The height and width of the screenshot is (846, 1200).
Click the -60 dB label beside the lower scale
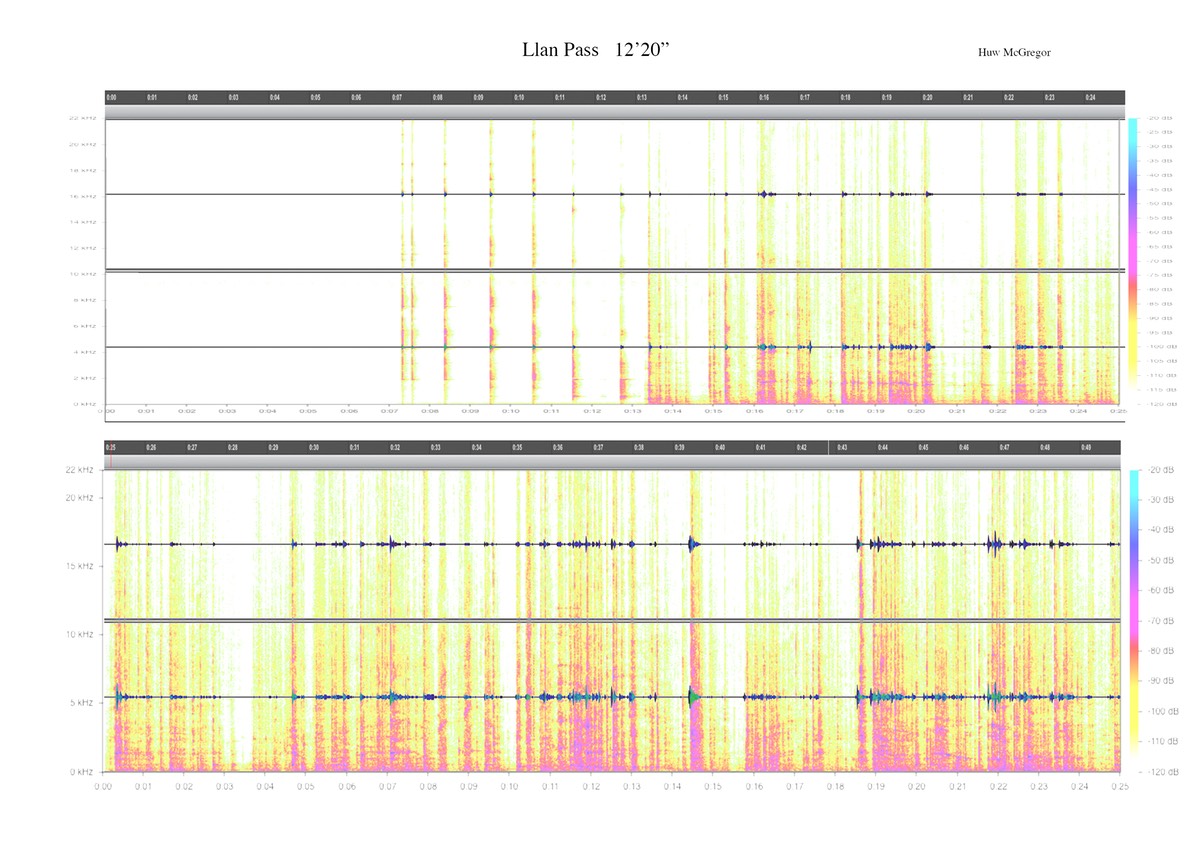(1163, 590)
